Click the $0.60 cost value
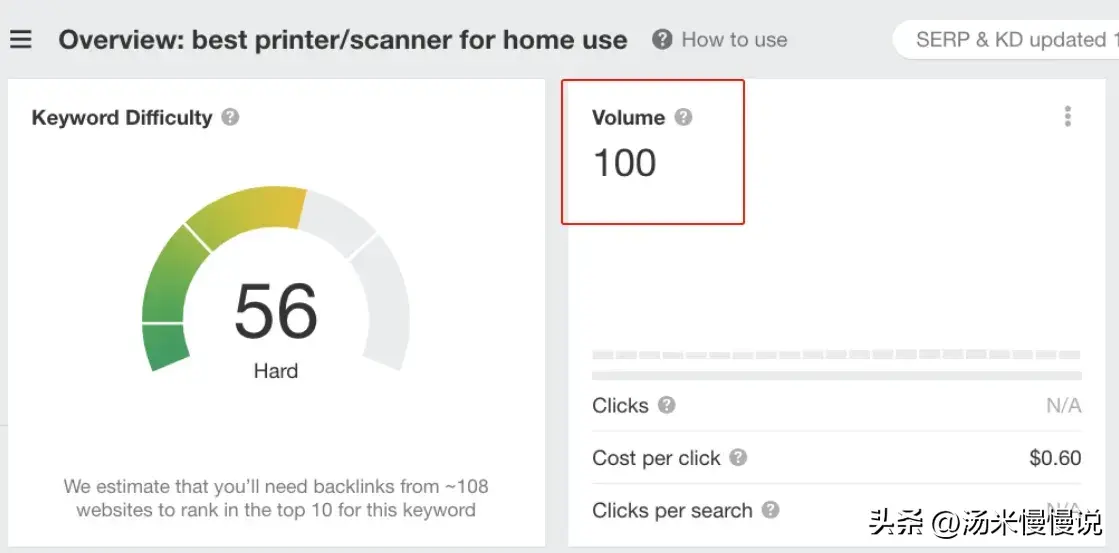Image resolution: width=1119 pixels, height=553 pixels. tap(1055, 458)
